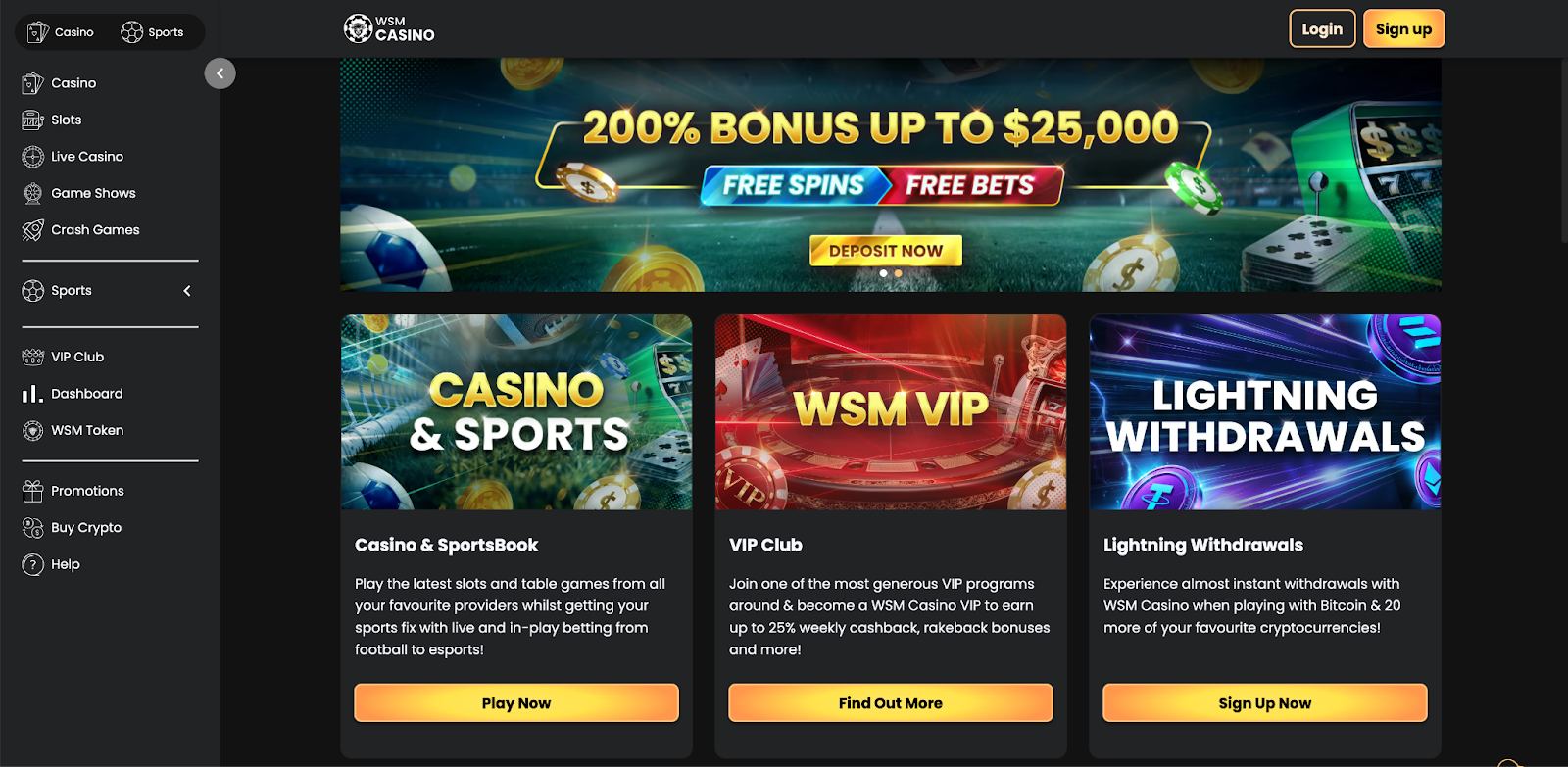Open Slots from the sidebar icon
This screenshot has width=1568, height=767.
point(32,120)
